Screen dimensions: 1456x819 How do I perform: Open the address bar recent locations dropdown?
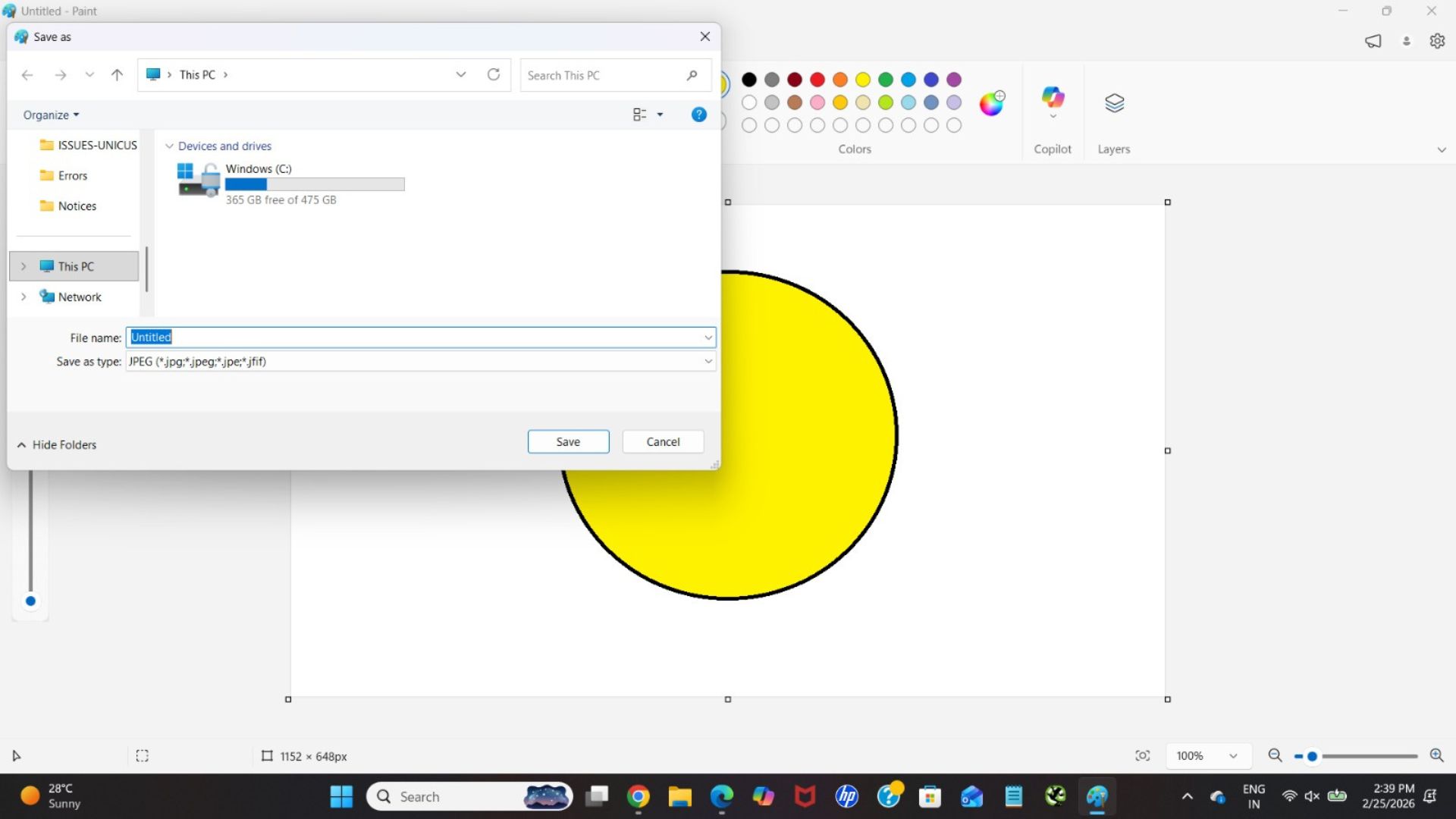[461, 74]
